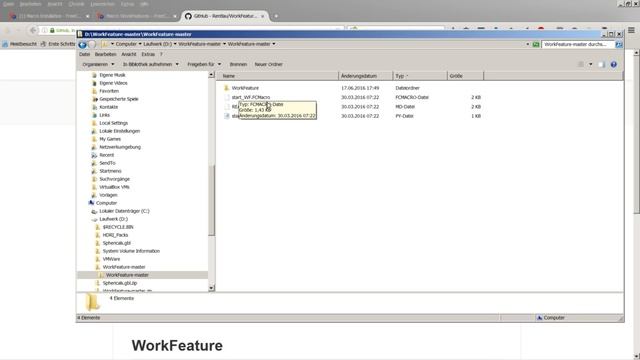Open the Laufwerk (D:) breadcrumb dropdown arrow

point(175,44)
